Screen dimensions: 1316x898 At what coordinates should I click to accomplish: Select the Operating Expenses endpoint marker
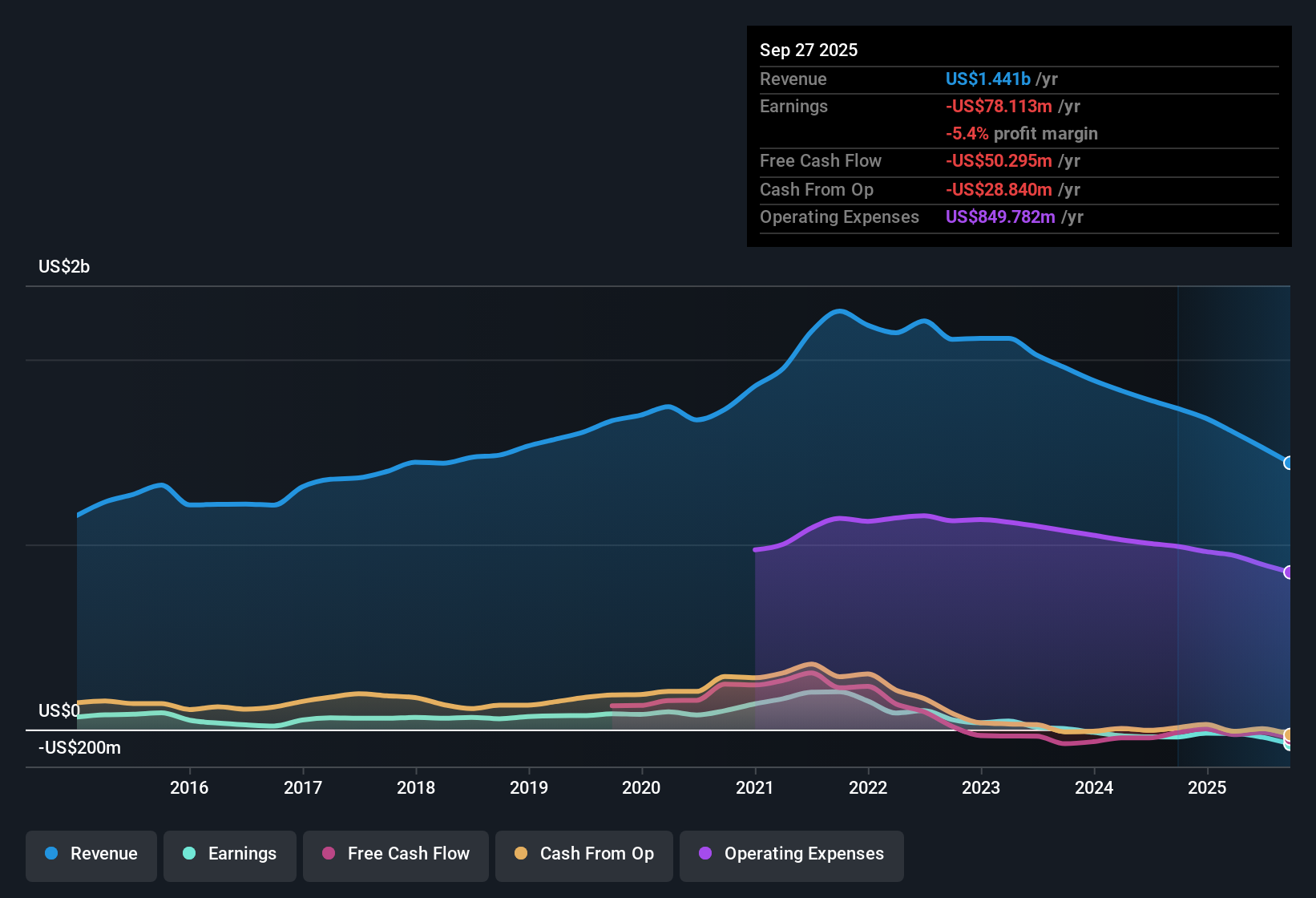1289,572
